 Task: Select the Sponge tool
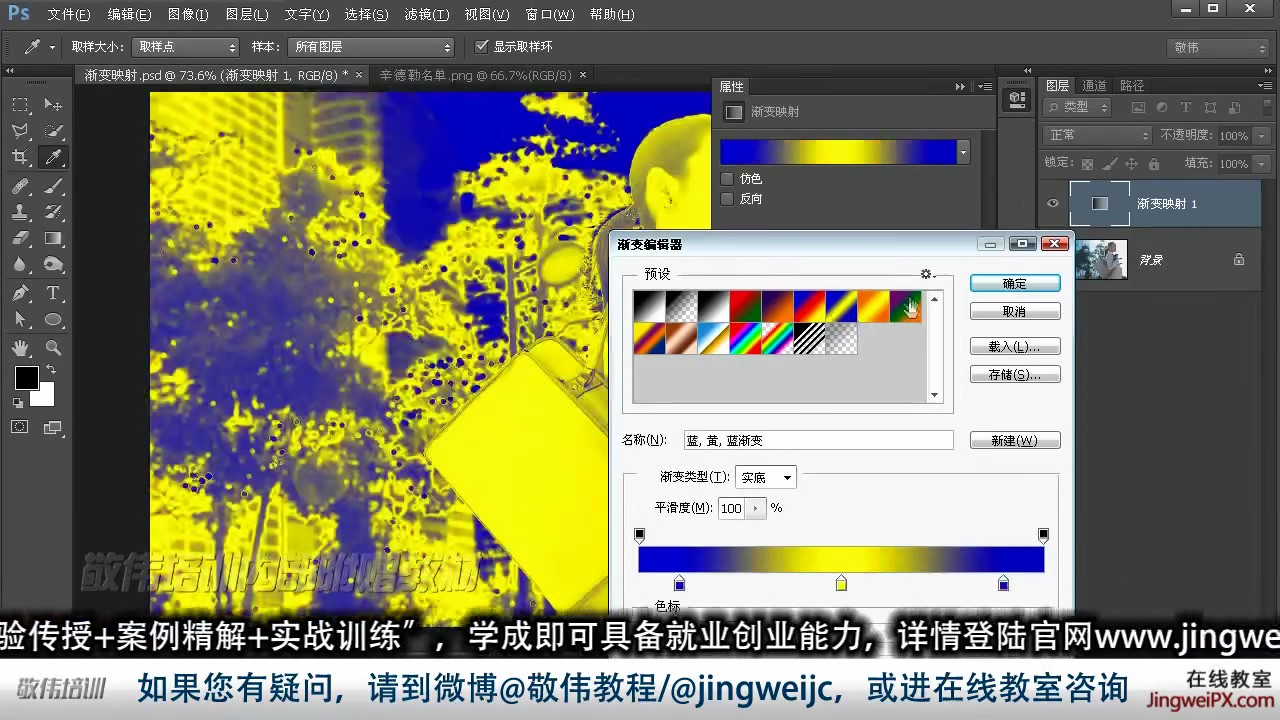54,264
